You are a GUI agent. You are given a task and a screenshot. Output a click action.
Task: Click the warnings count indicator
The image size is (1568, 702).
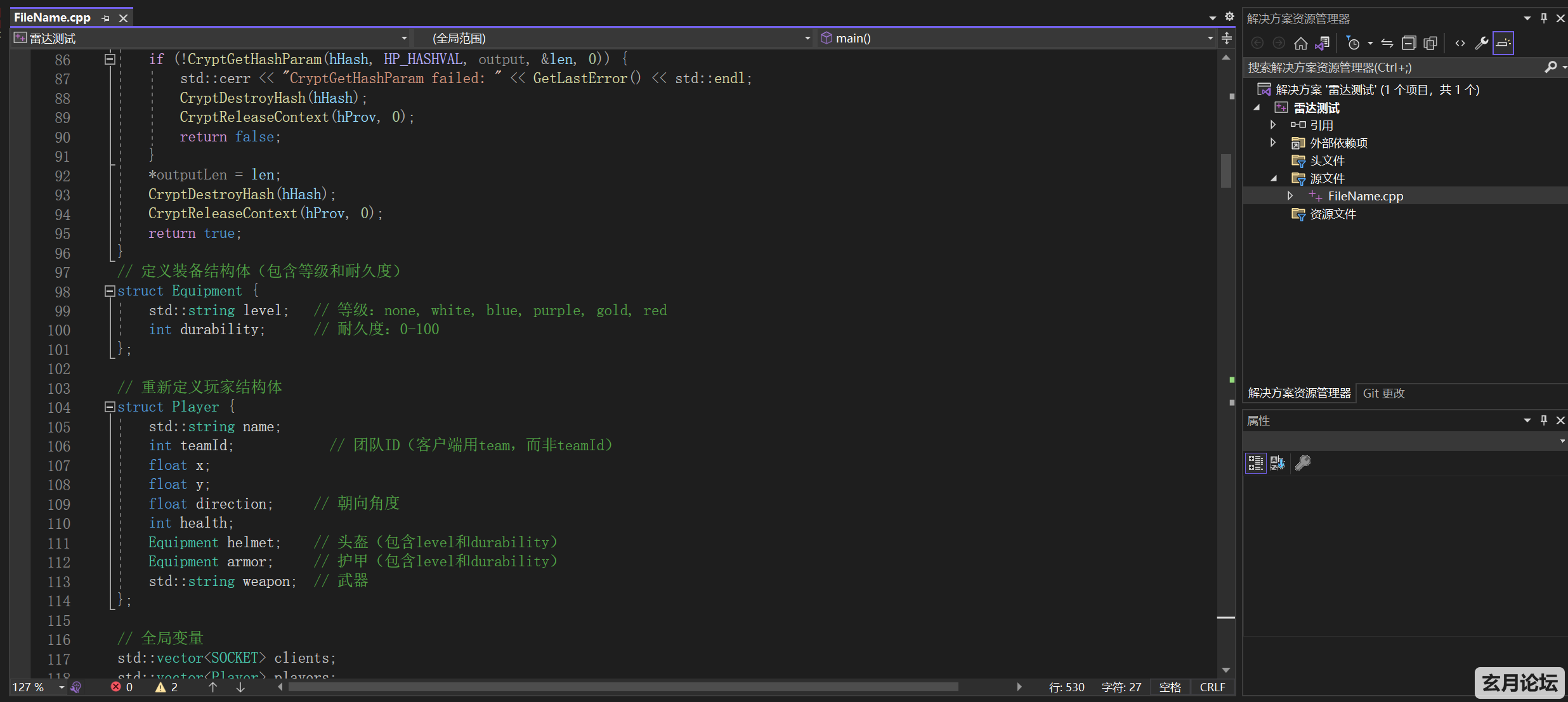click(x=166, y=687)
